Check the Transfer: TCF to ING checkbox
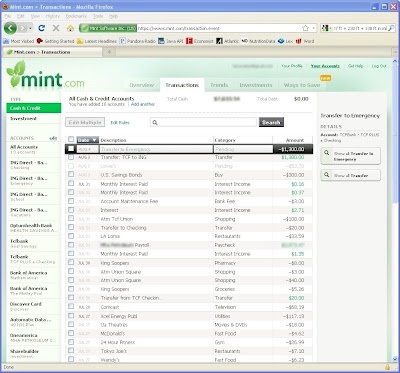Image resolution: width=400 pixels, height=373 pixels. [71, 157]
